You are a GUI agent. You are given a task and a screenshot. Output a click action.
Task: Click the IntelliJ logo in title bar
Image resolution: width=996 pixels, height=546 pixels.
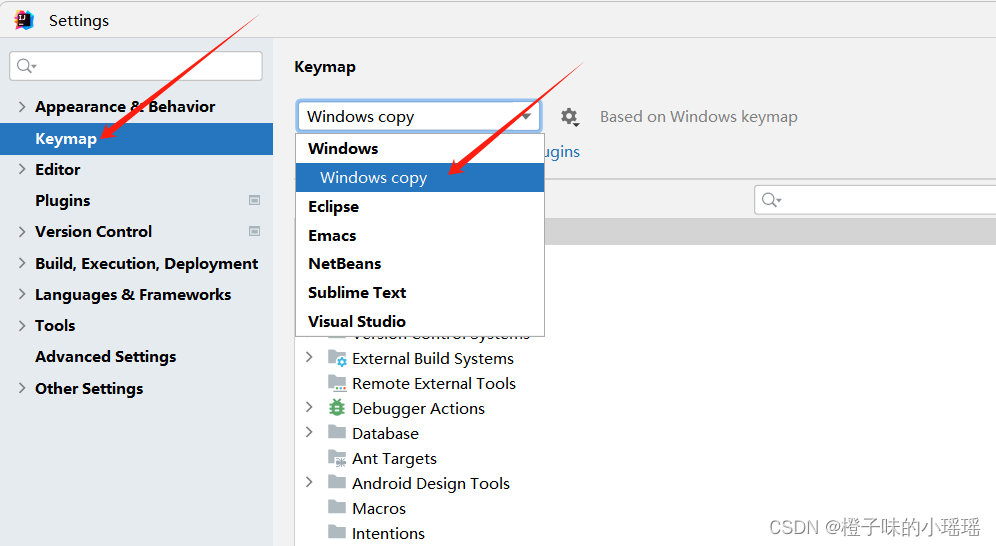[24, 20]
